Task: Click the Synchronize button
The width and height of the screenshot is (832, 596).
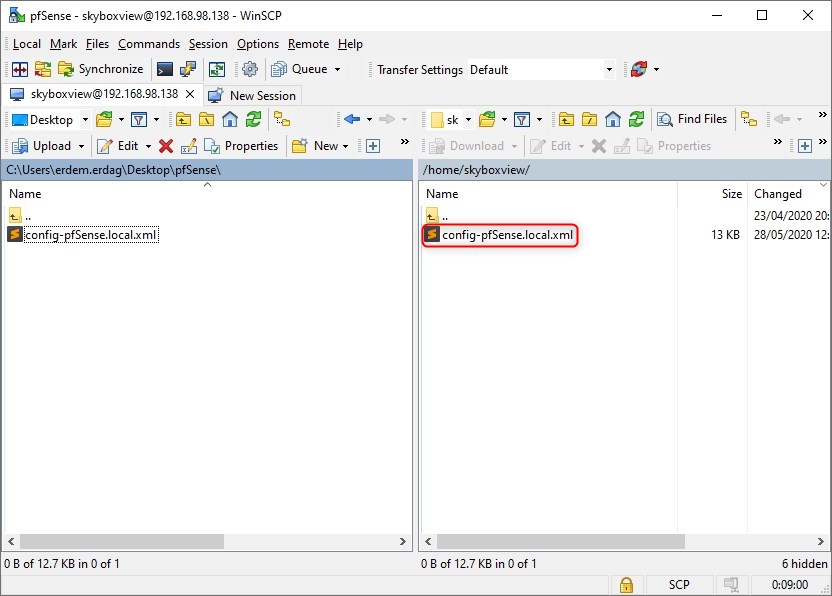Action: [x=101, y=69]
